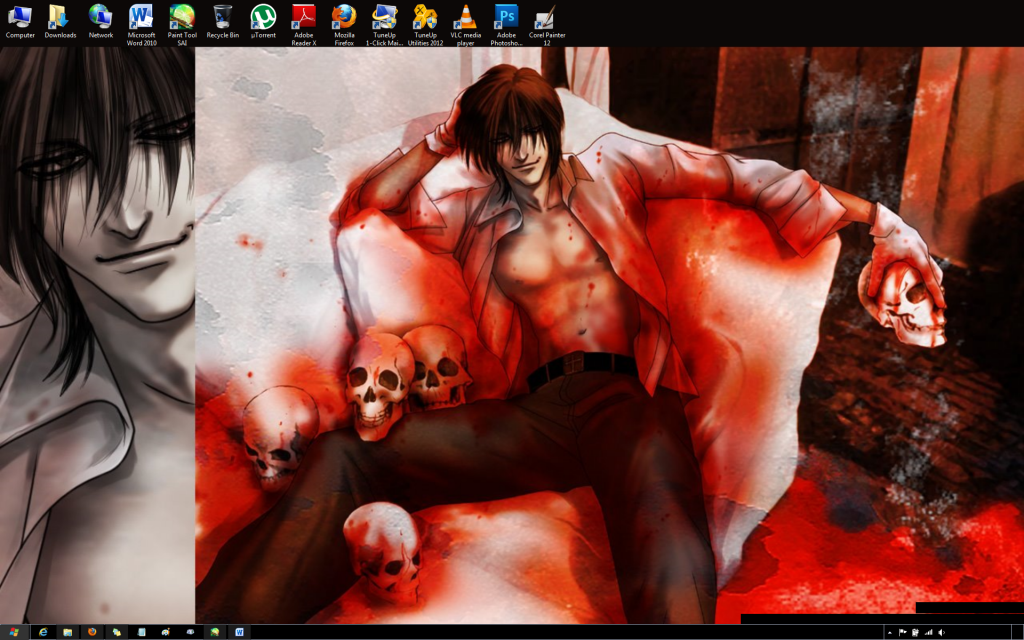Open the Windows Start menu
This screenshot has width=1024, height=640.
click(x=14, y=632)
